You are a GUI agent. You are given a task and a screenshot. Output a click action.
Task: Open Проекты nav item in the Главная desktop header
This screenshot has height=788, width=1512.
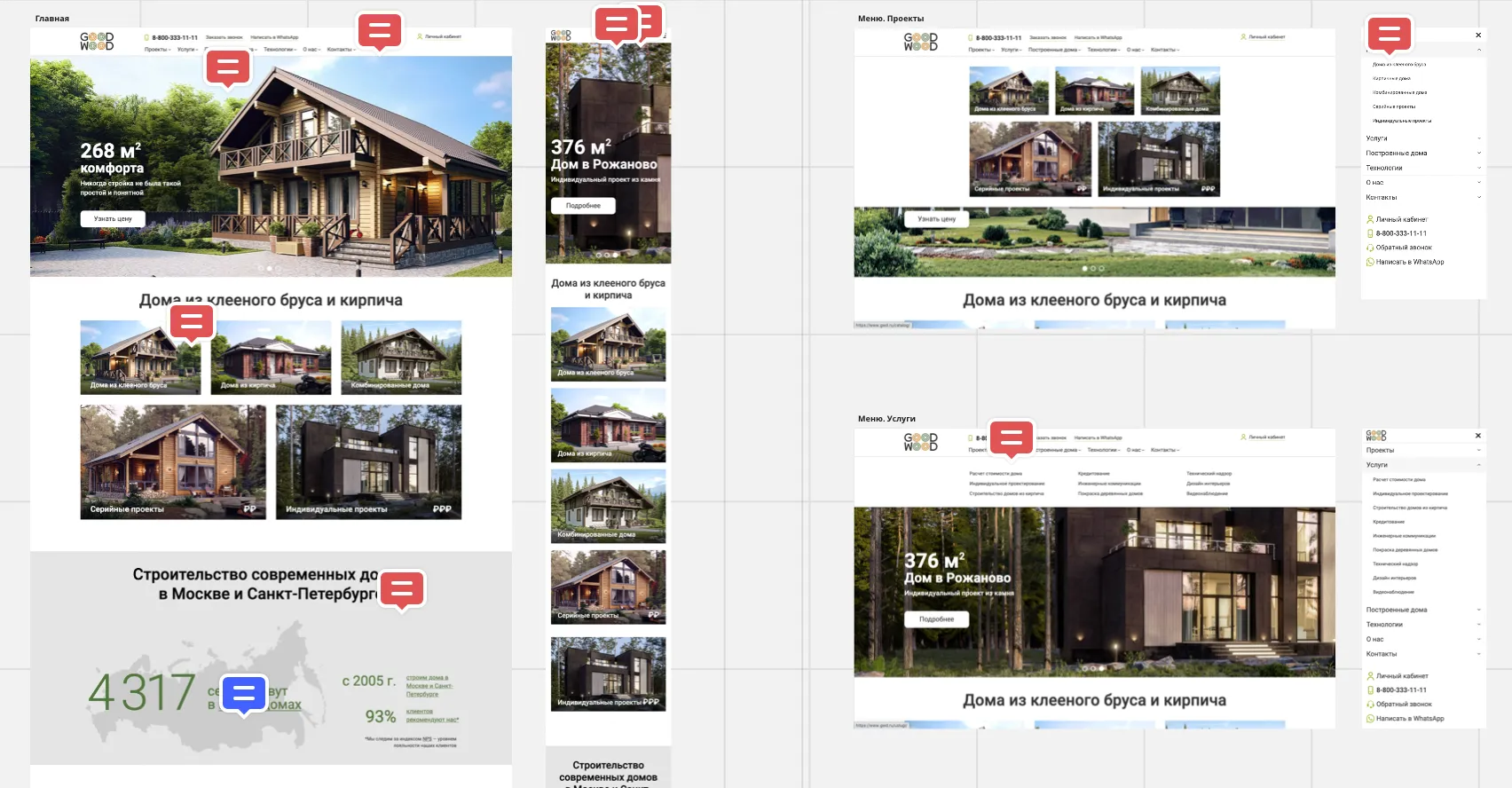(x=157, y=50)
